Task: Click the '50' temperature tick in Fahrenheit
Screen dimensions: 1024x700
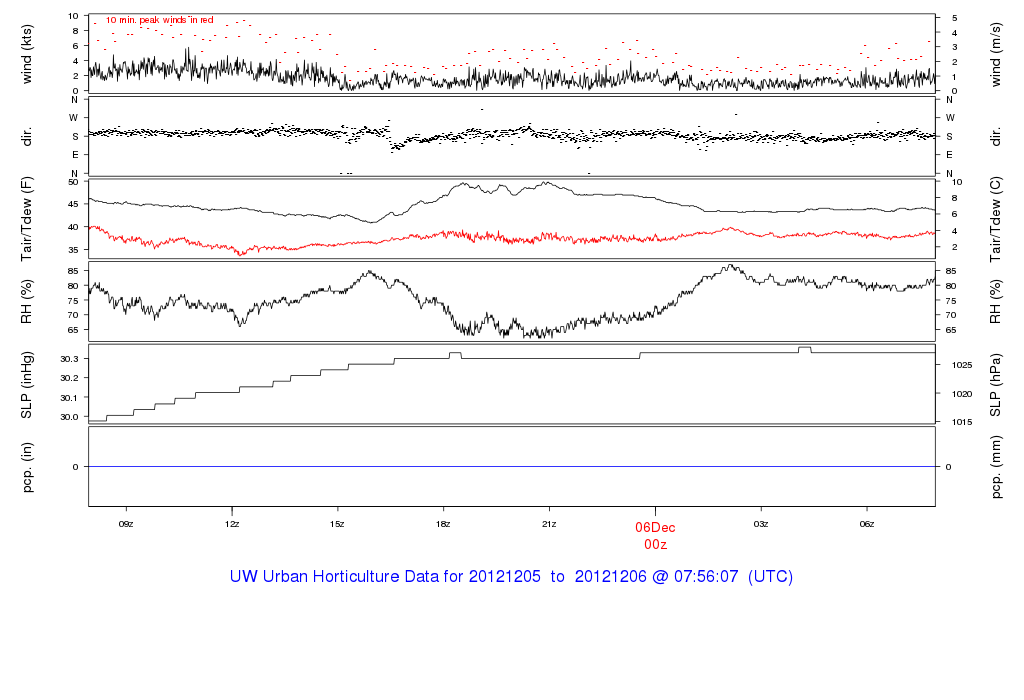Action: (73, 182)
